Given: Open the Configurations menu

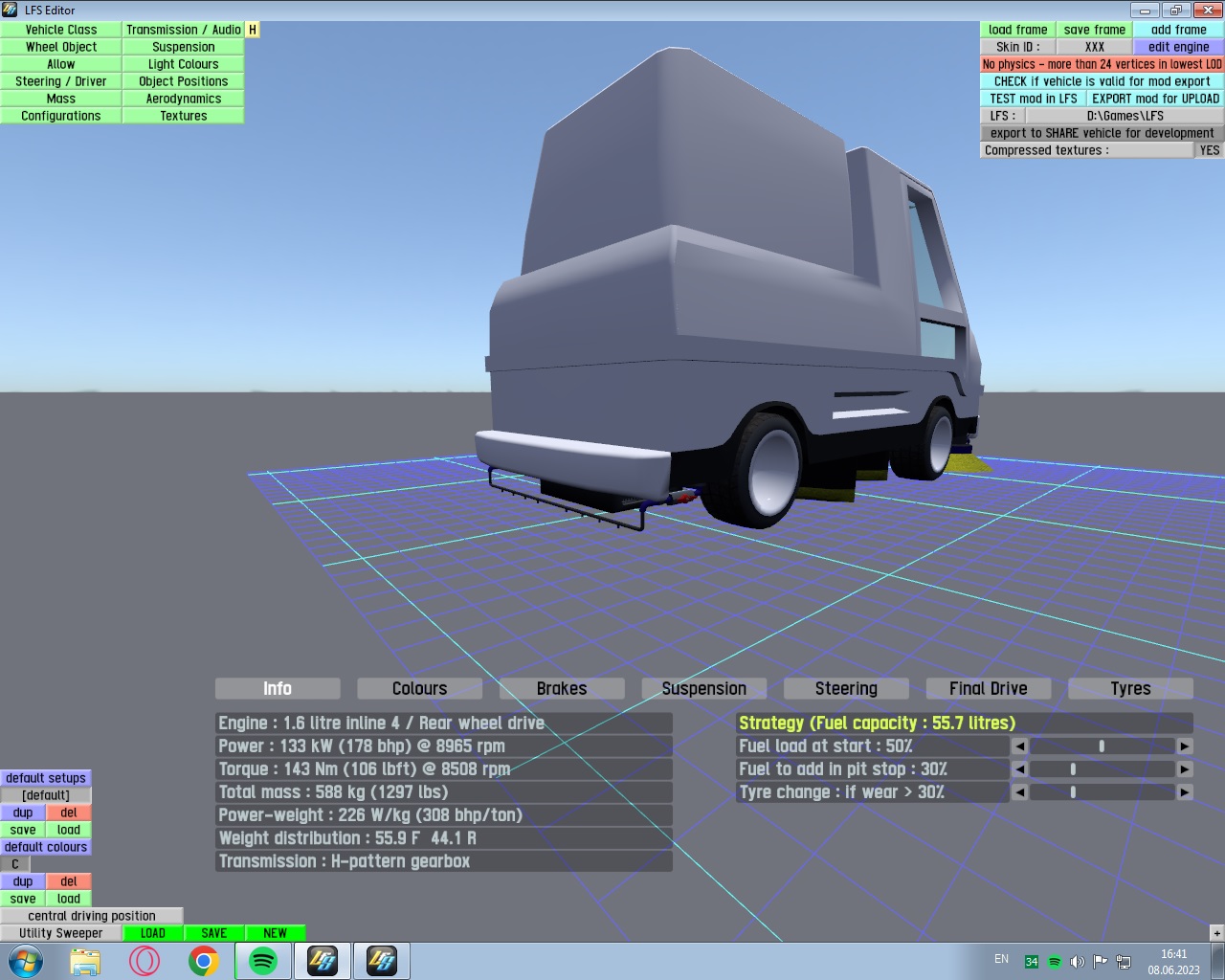Looking at the screenshot, I should 61,116.
